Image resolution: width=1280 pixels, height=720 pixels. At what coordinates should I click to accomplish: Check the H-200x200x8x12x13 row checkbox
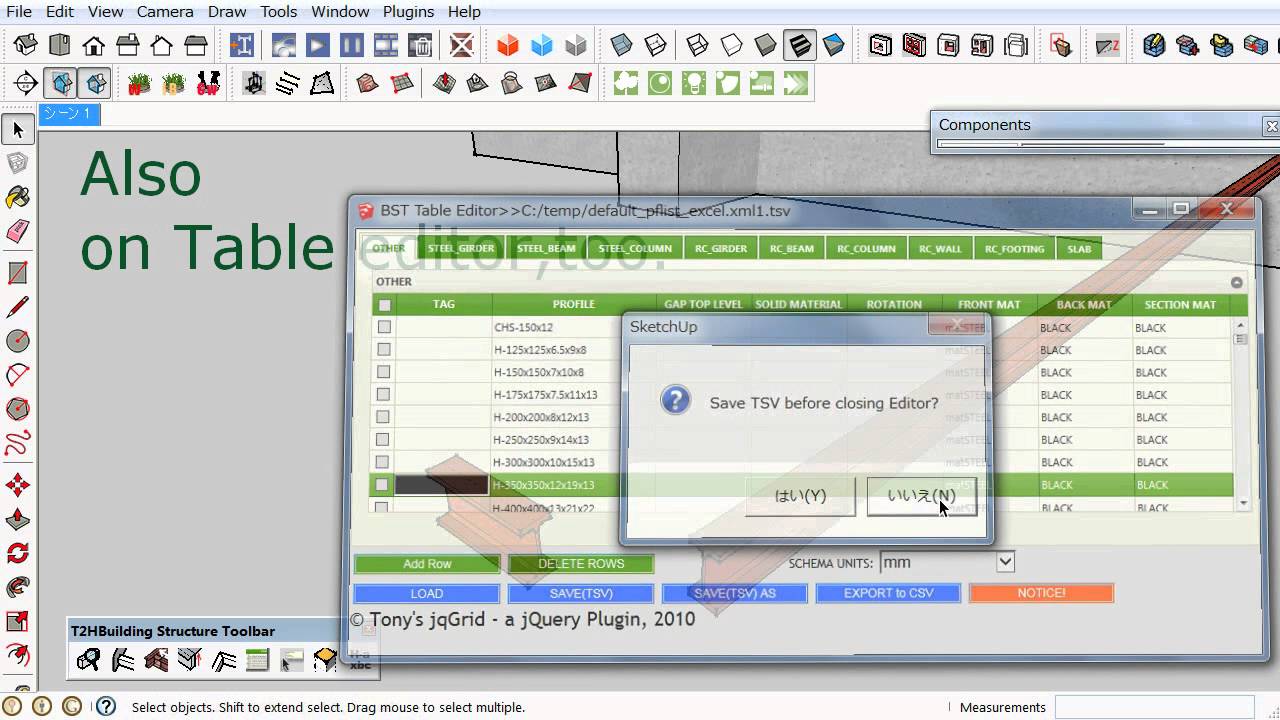[384, 417]
